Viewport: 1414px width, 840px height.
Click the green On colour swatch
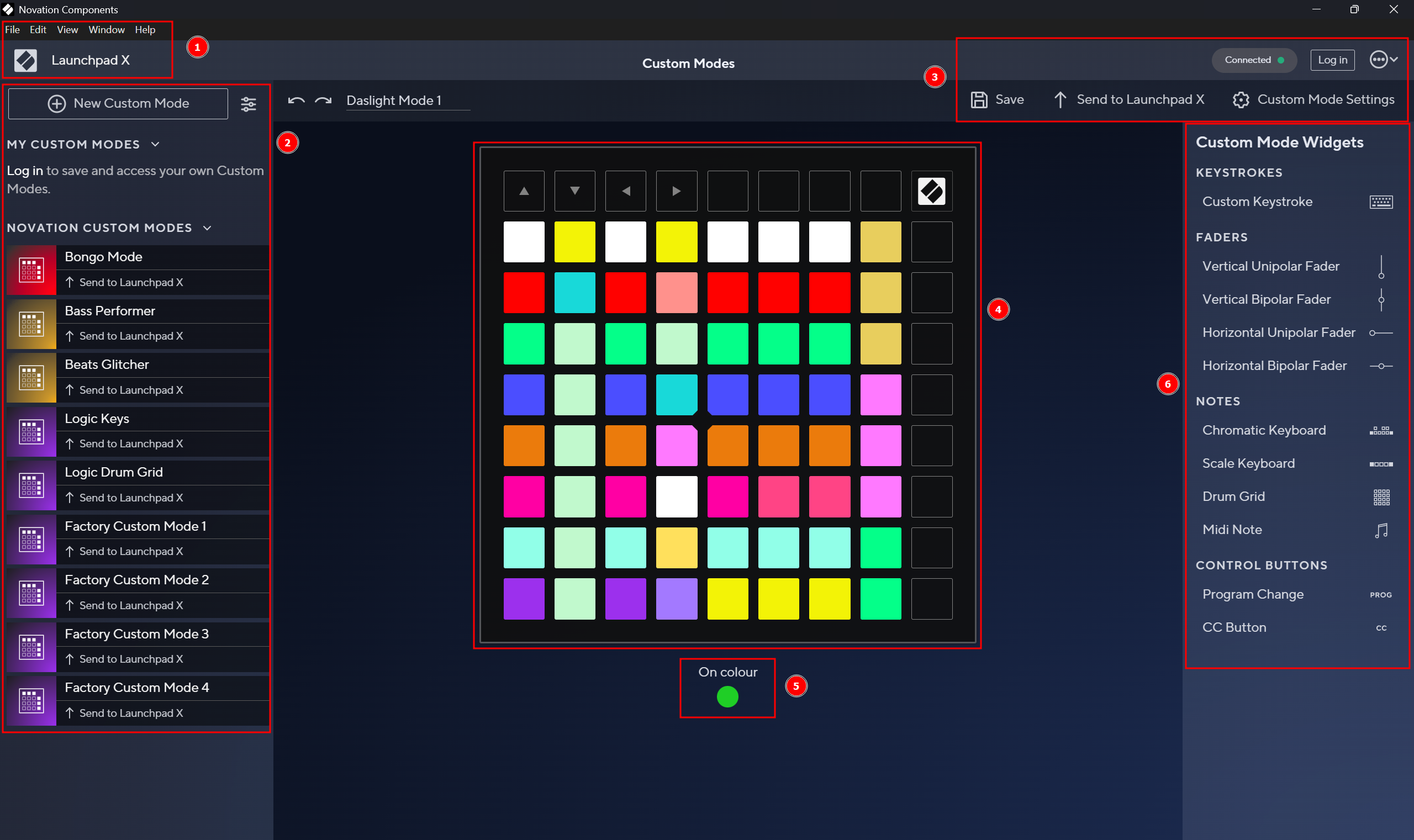(x=727, y=696)
